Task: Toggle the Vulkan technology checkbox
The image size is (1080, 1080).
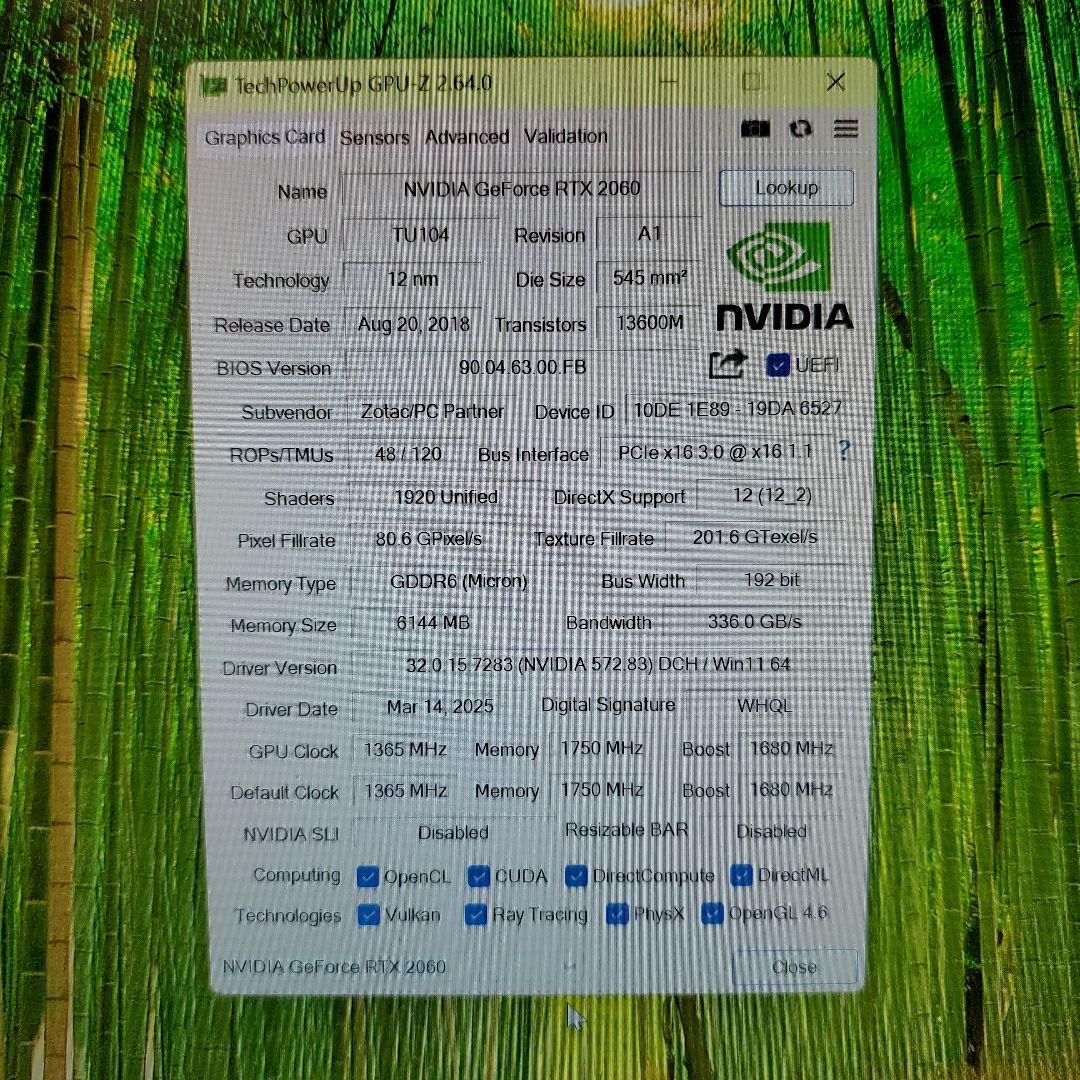Action: point(370,913)
